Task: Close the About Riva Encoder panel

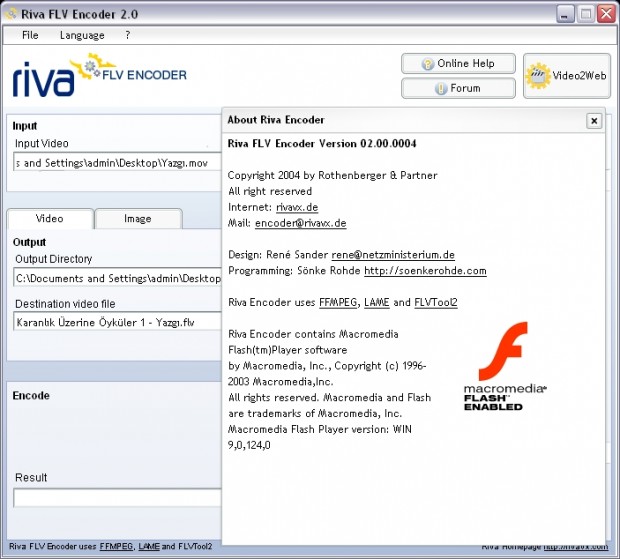Action: tap(594, 121)
